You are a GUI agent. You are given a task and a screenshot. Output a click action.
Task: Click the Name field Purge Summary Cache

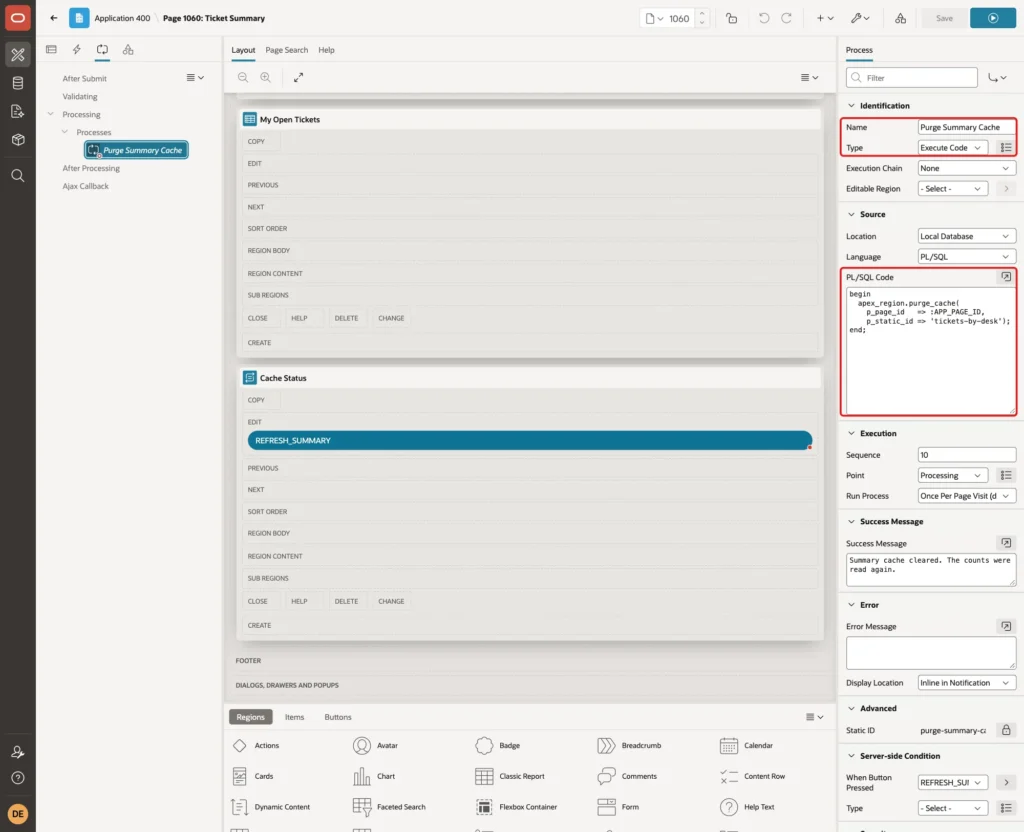(x=967, y=127)
